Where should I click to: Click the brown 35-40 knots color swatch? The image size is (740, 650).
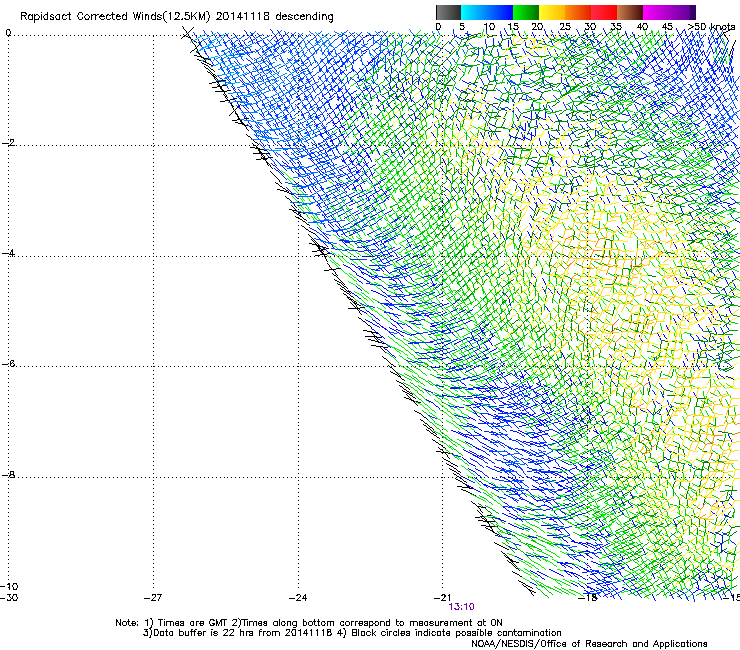pyautogui.click(x=630, y=12)
